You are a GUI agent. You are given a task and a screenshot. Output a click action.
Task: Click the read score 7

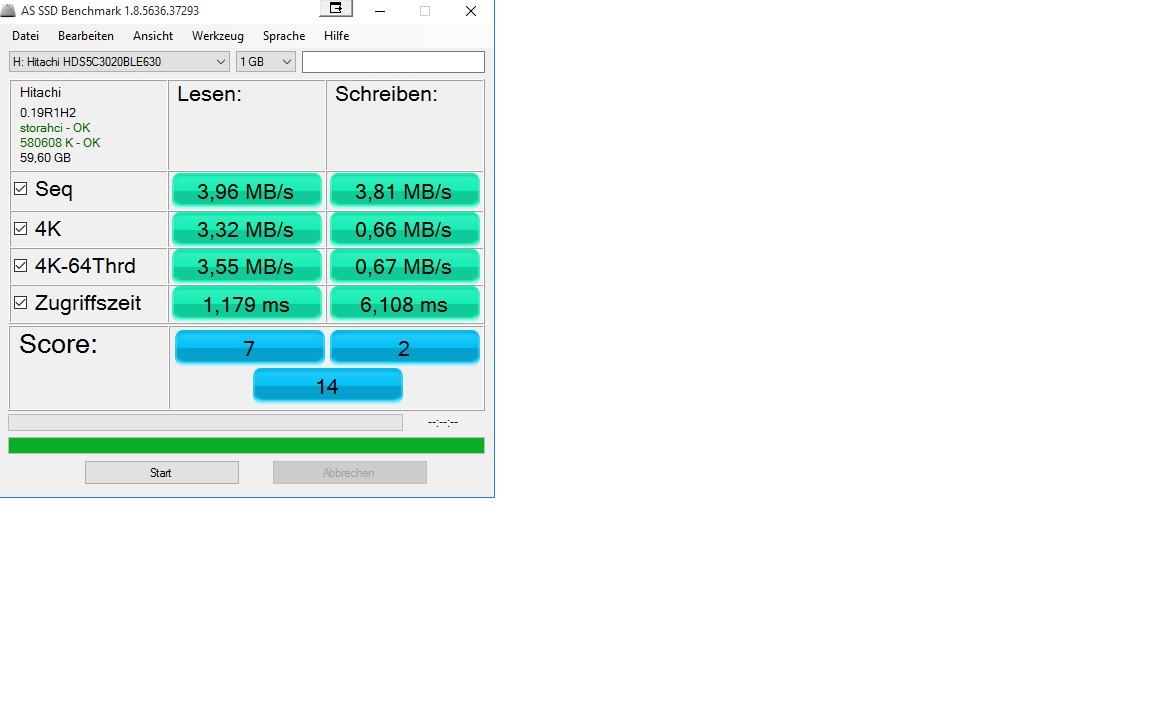[x=250, y=347]
